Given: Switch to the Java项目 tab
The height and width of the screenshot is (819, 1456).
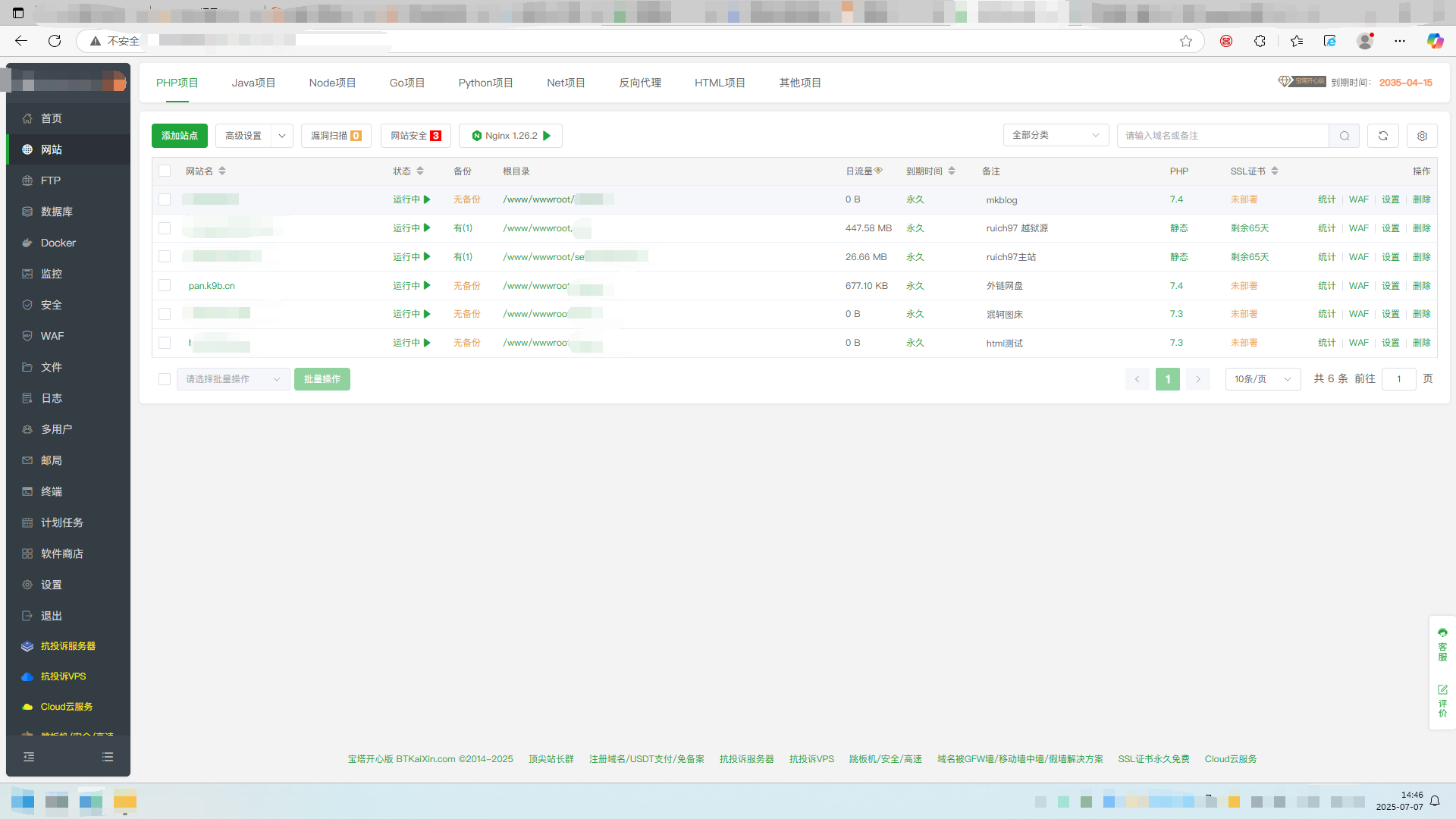Looking at the screenshot, I should point(253,83).
